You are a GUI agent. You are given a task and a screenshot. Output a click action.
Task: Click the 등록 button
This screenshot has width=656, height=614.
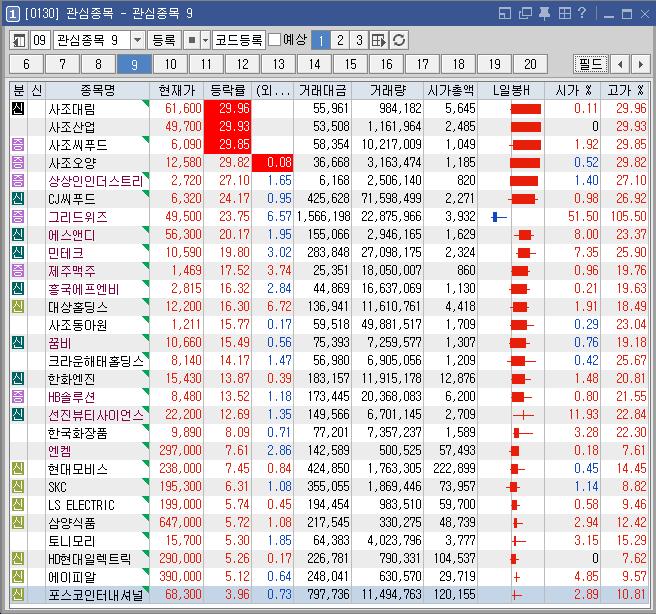(x=164, y=40)
